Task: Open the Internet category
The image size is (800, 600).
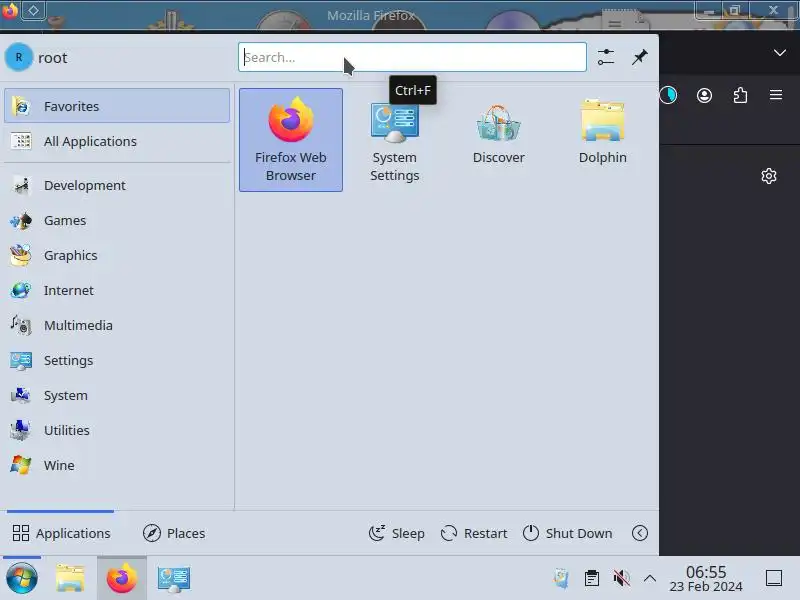Action: click(117, 290)
